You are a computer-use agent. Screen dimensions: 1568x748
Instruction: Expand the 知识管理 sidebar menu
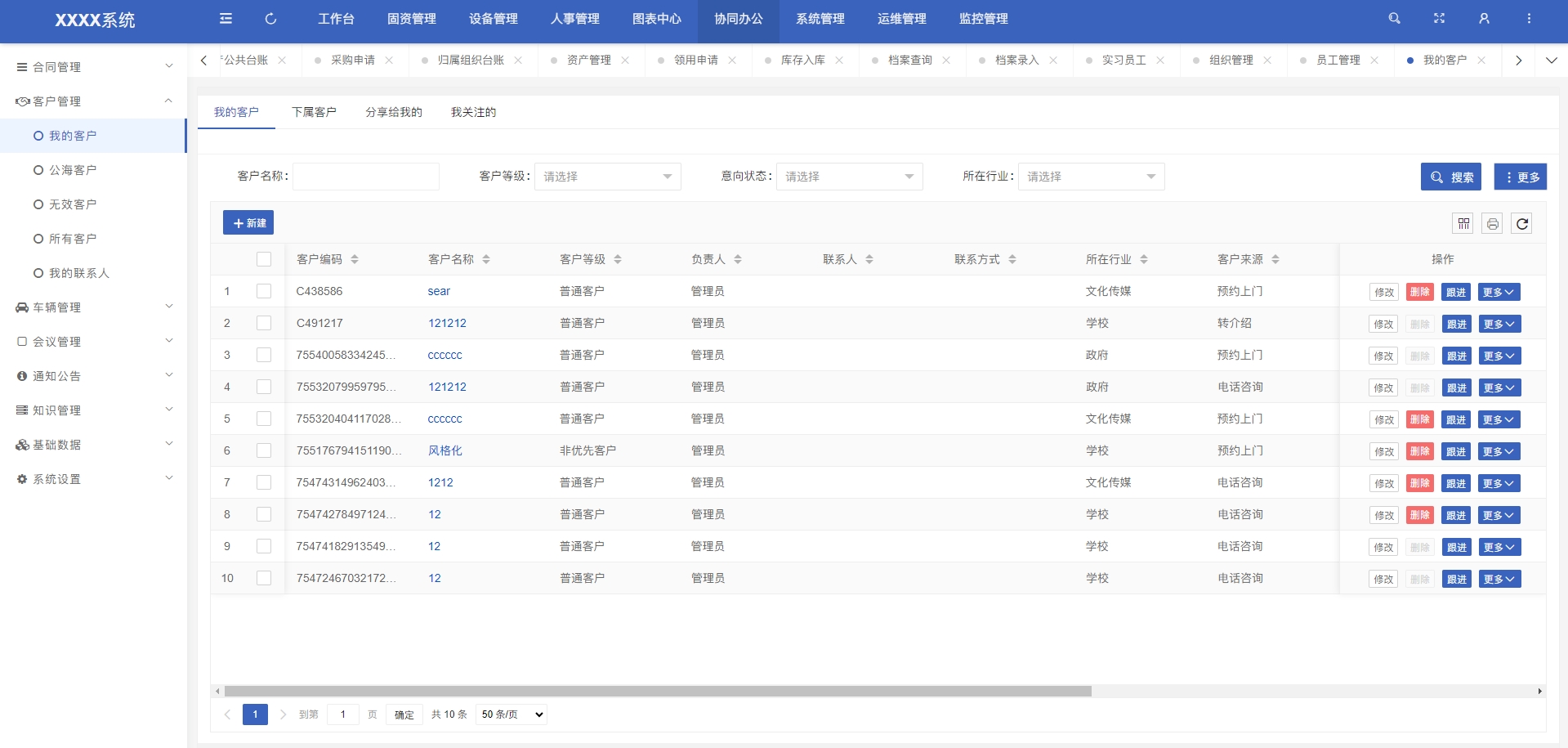click(x=93, y=410)
